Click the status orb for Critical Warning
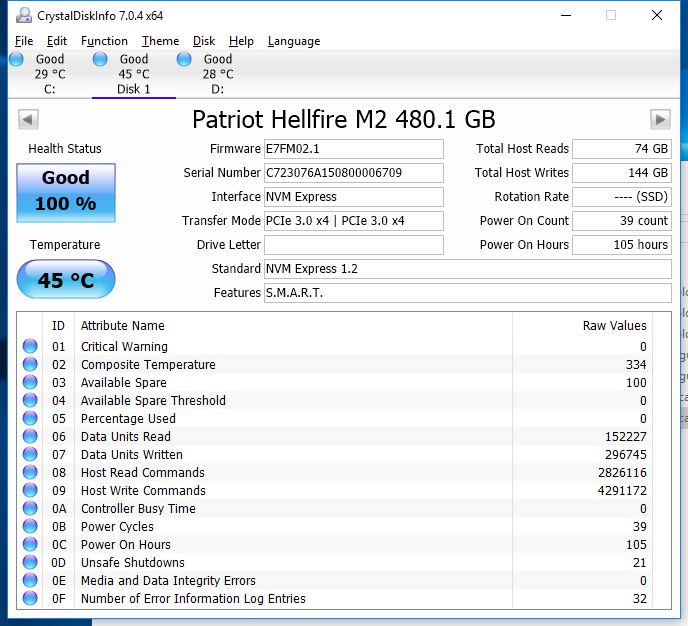The height and width of the screenshot is (626, 688). click(30, 347)
